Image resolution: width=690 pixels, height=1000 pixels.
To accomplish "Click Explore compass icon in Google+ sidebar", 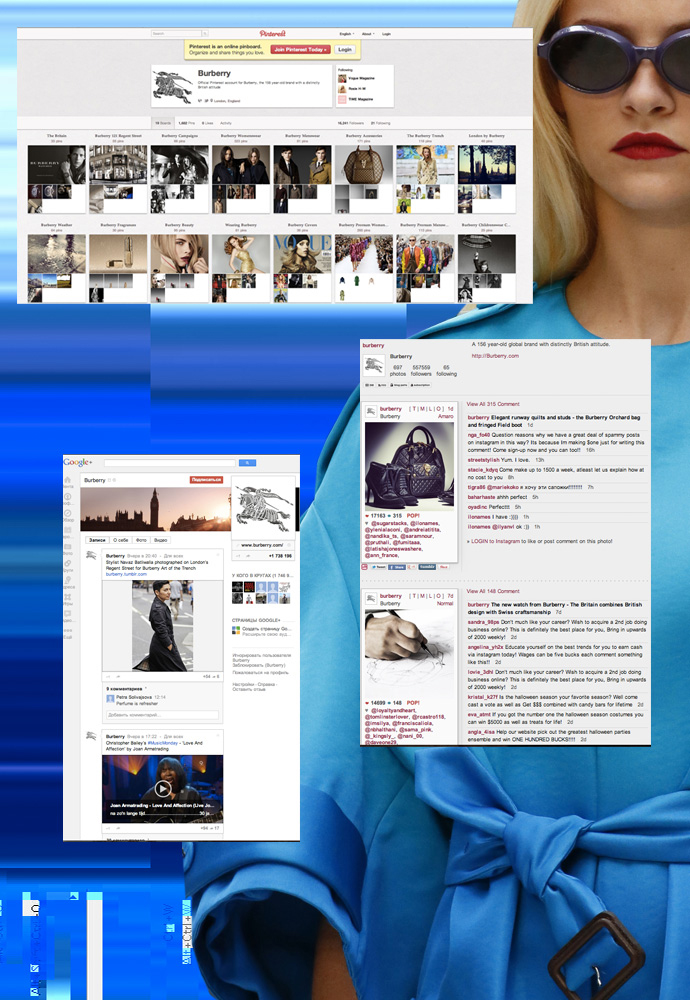I will [x=68, y=513].
